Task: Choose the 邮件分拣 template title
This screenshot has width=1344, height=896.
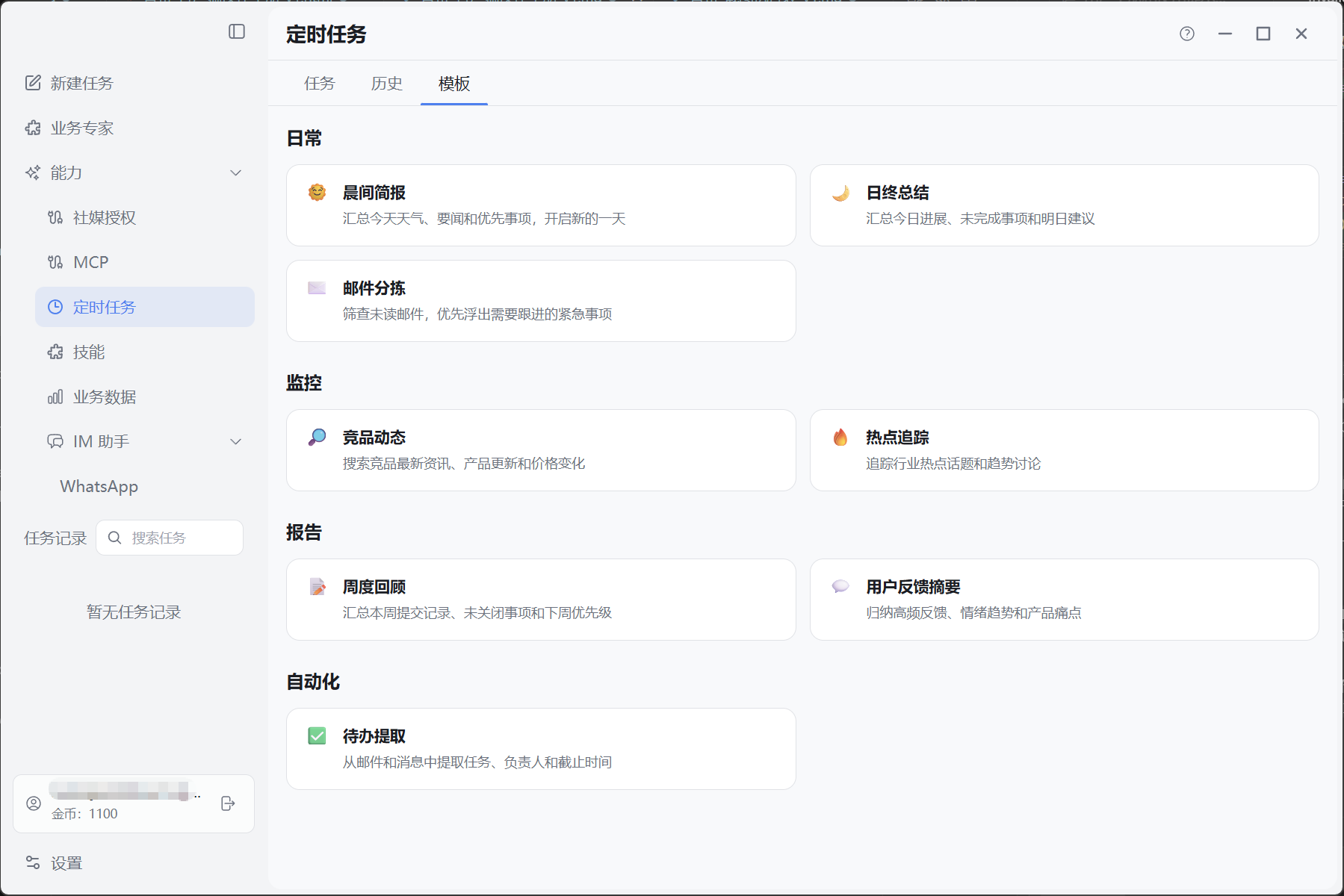Action: click(374, 288)
